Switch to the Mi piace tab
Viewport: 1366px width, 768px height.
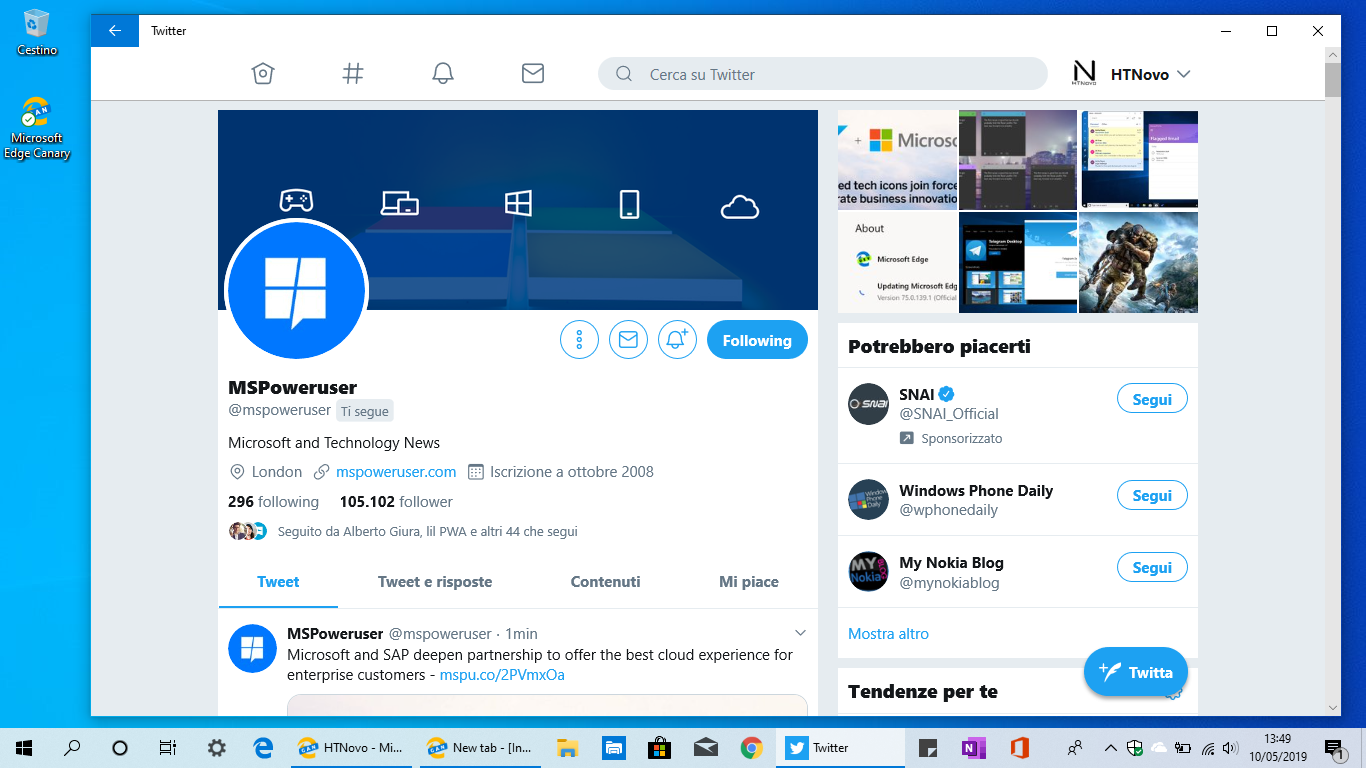(748, 582)
